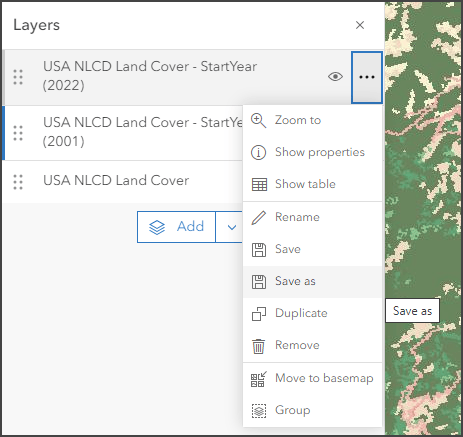Click the pencil Rename icon

pos(259,218)
